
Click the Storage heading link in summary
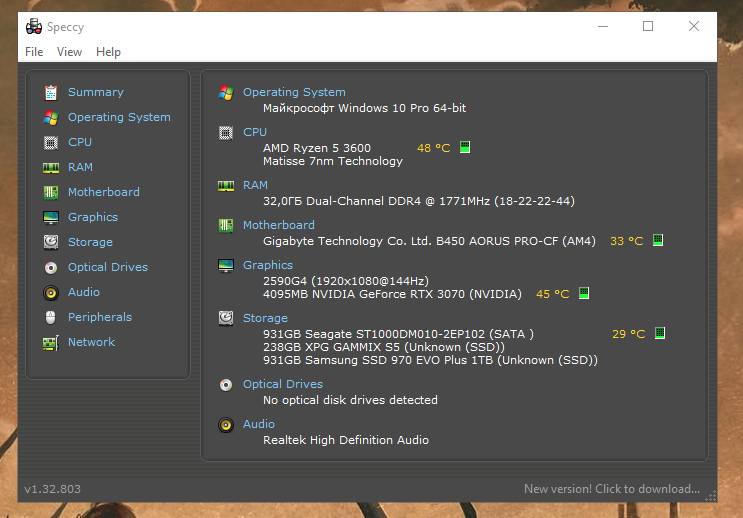click(x=265, y=318)
